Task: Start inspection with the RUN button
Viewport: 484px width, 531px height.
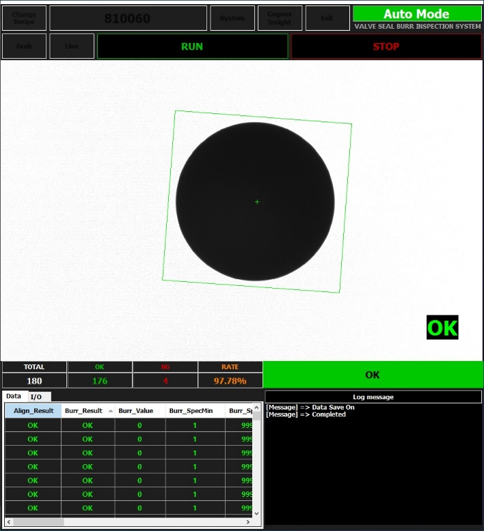Action: [x=192, y=46]
